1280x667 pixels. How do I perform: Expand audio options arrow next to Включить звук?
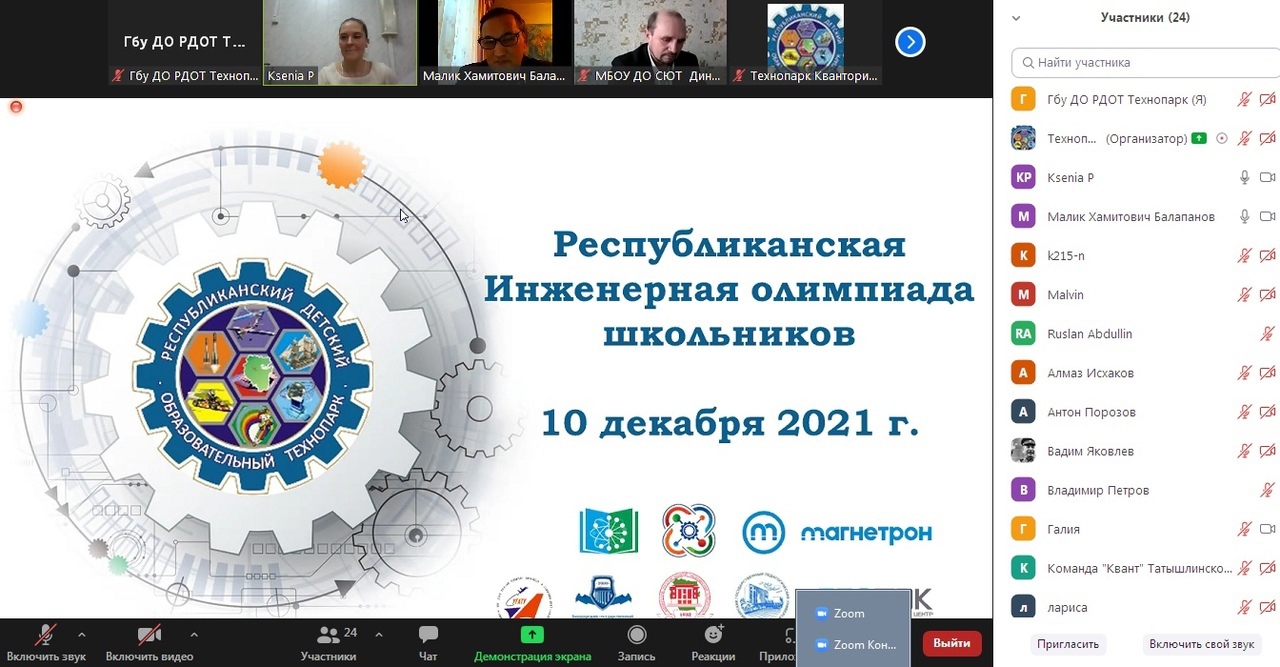(x=82, y=634)
